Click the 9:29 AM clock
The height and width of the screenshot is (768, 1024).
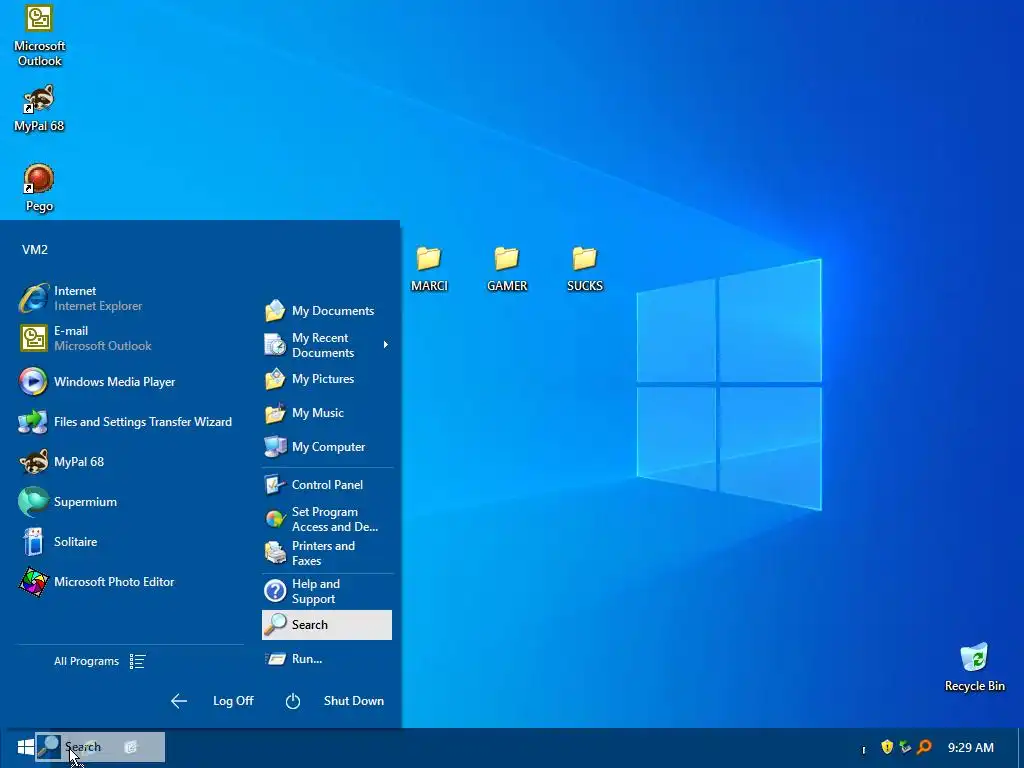pyautogui.click(x=970, y=747)
